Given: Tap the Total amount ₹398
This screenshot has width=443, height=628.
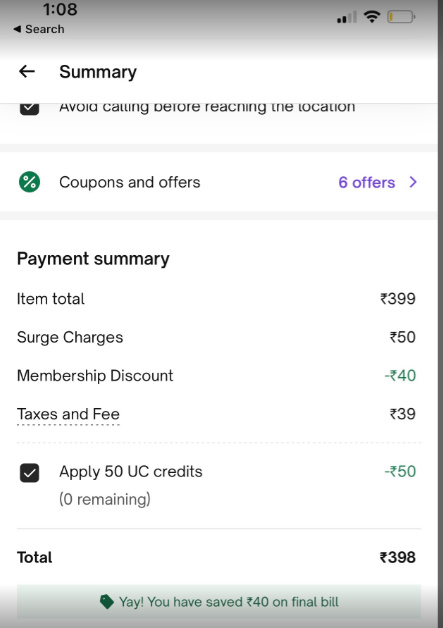Looking at the screenshot, I should coord(397,557).
